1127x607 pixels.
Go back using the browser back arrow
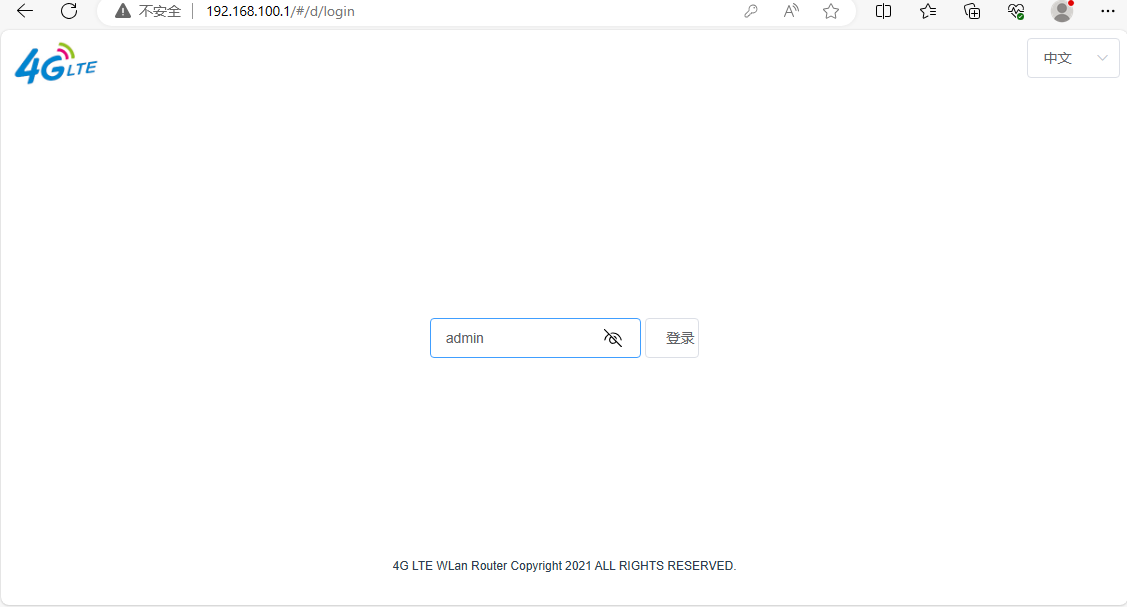point(25,11)
